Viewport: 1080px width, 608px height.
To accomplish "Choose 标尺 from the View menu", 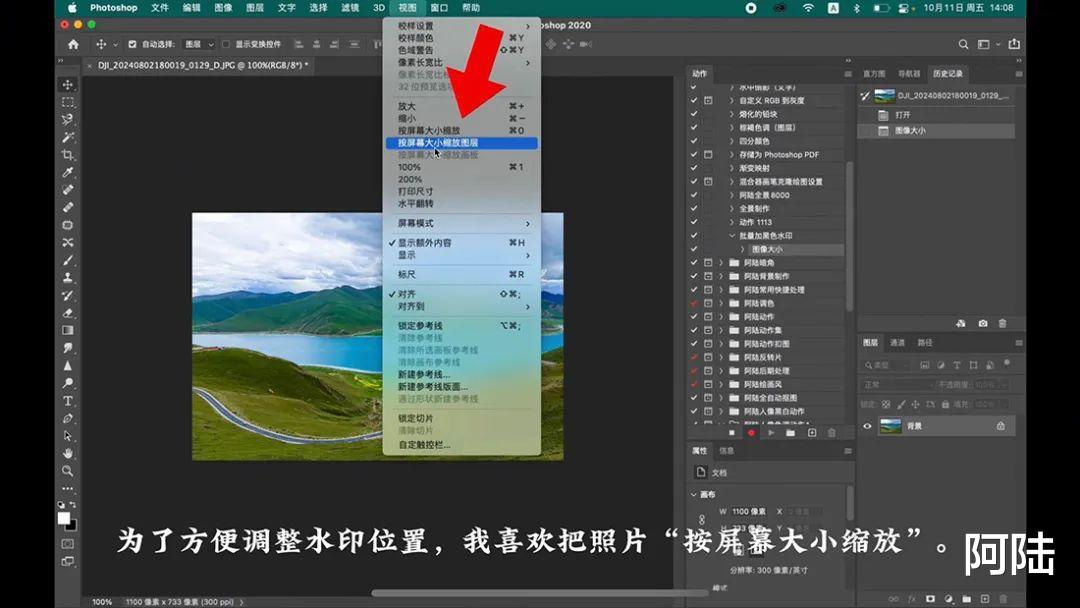I will 461,274.
